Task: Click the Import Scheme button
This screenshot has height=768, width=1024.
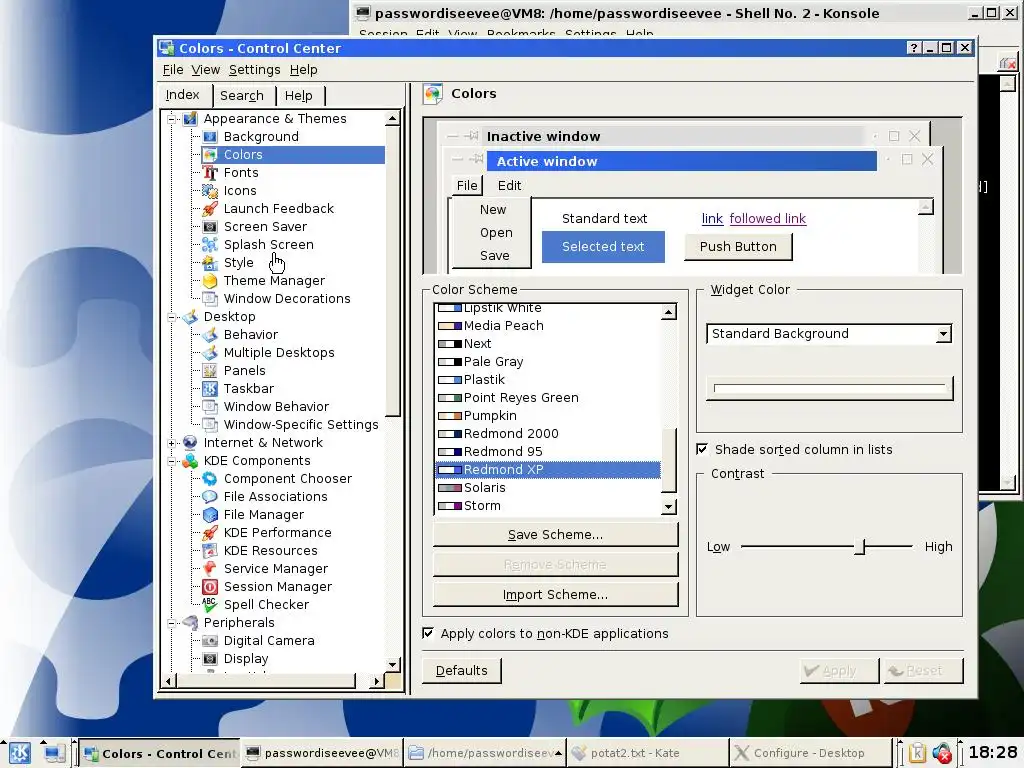Action: [x=555, y=594]
